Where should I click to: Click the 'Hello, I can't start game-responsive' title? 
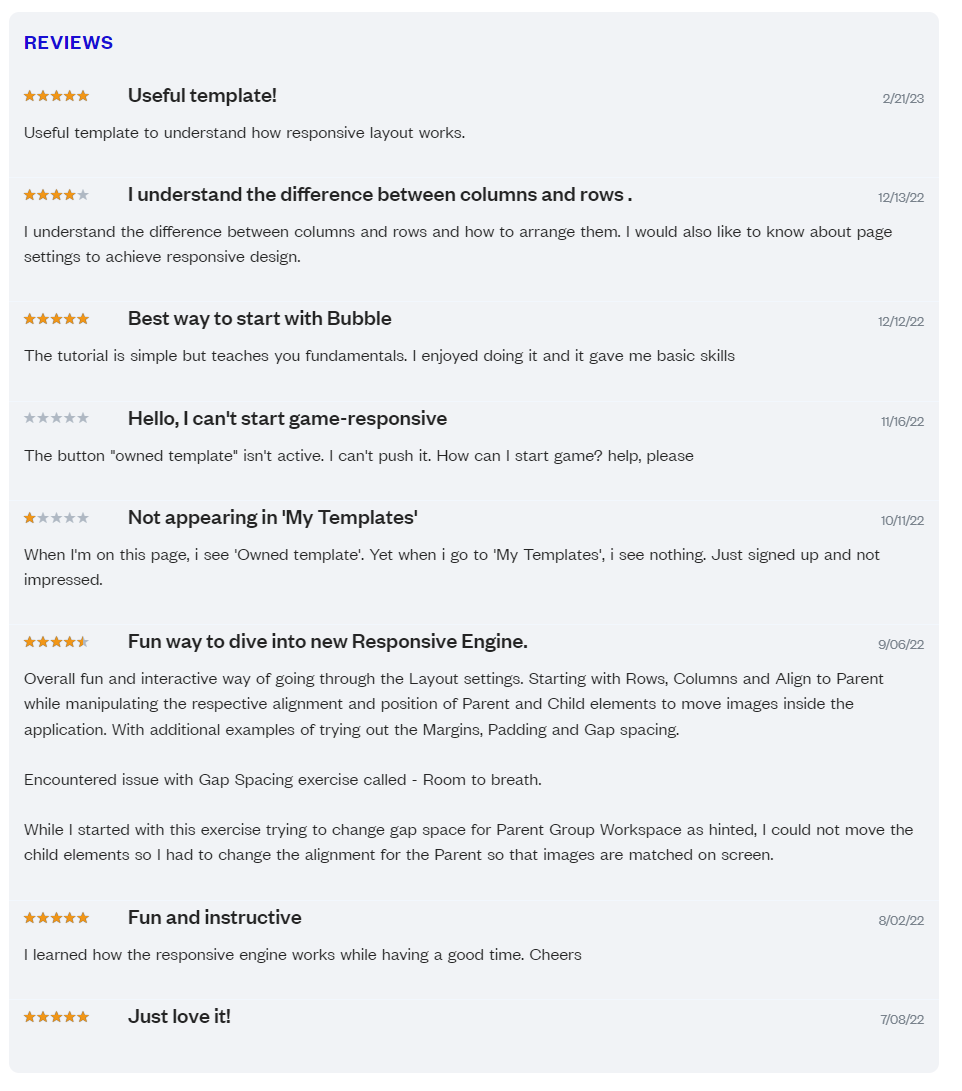[x=287, y=418]
